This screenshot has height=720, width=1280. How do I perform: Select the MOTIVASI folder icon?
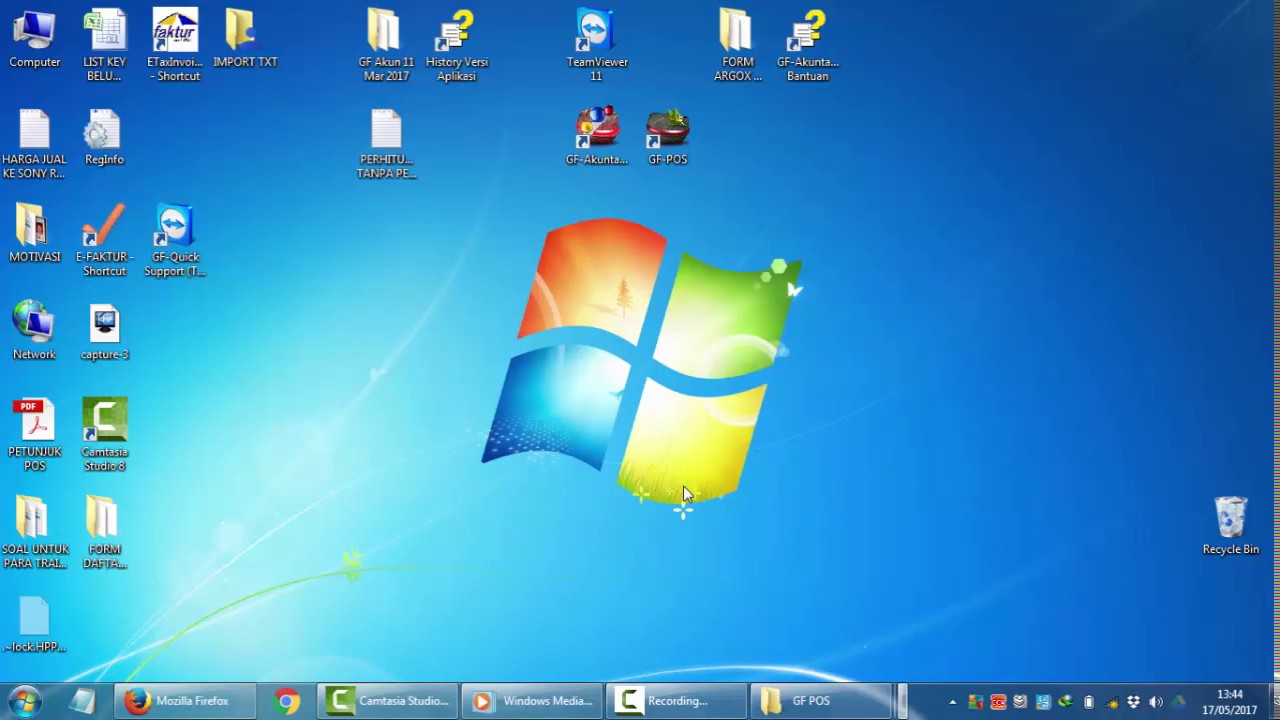(x=35, y=234)
